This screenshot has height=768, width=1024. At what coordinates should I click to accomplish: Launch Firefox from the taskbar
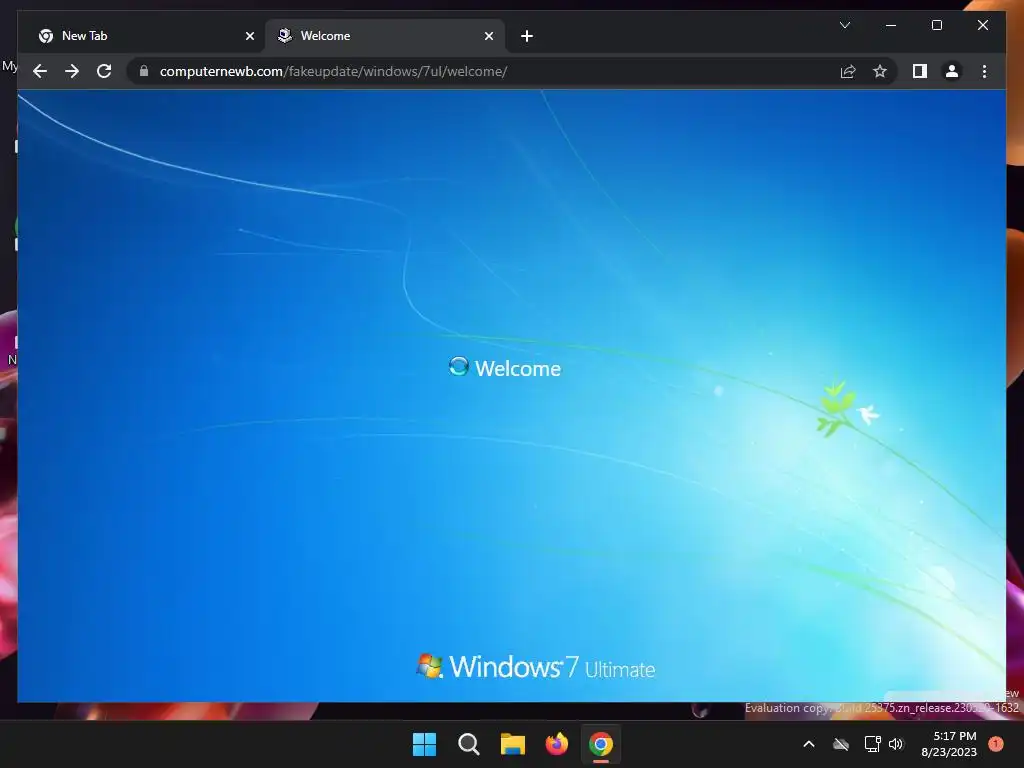pyautogui.click(x=556, y=744)
